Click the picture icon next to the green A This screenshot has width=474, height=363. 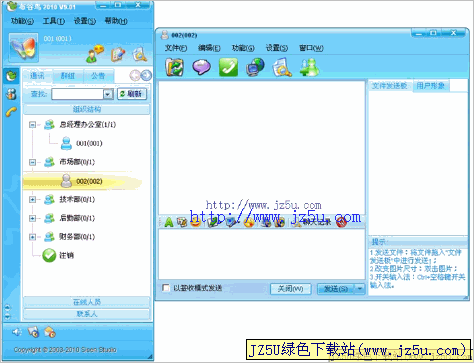click(x=182, y=222)
